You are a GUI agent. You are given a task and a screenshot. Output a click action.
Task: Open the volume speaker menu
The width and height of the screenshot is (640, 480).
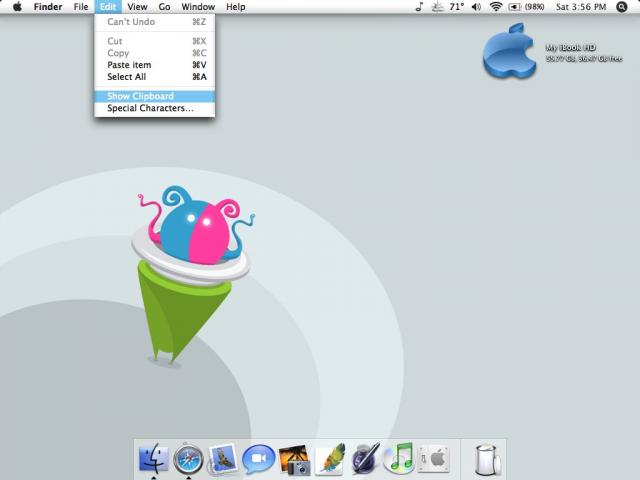tap(476, 7)
